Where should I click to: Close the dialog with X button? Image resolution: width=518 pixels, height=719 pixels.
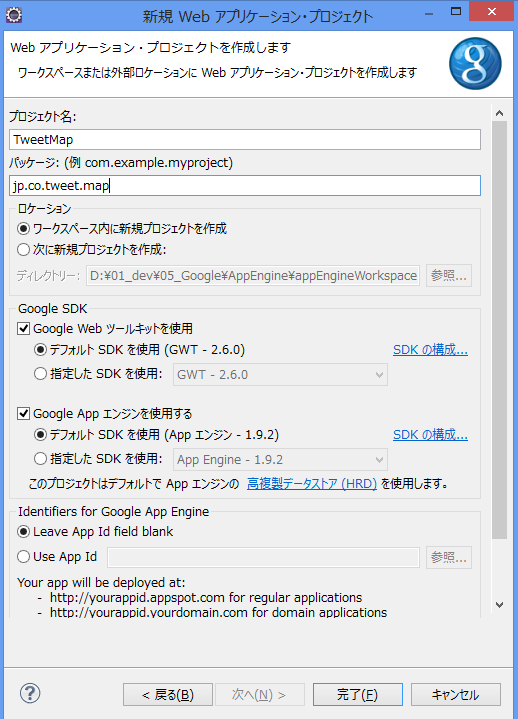[x=491, y=12]
